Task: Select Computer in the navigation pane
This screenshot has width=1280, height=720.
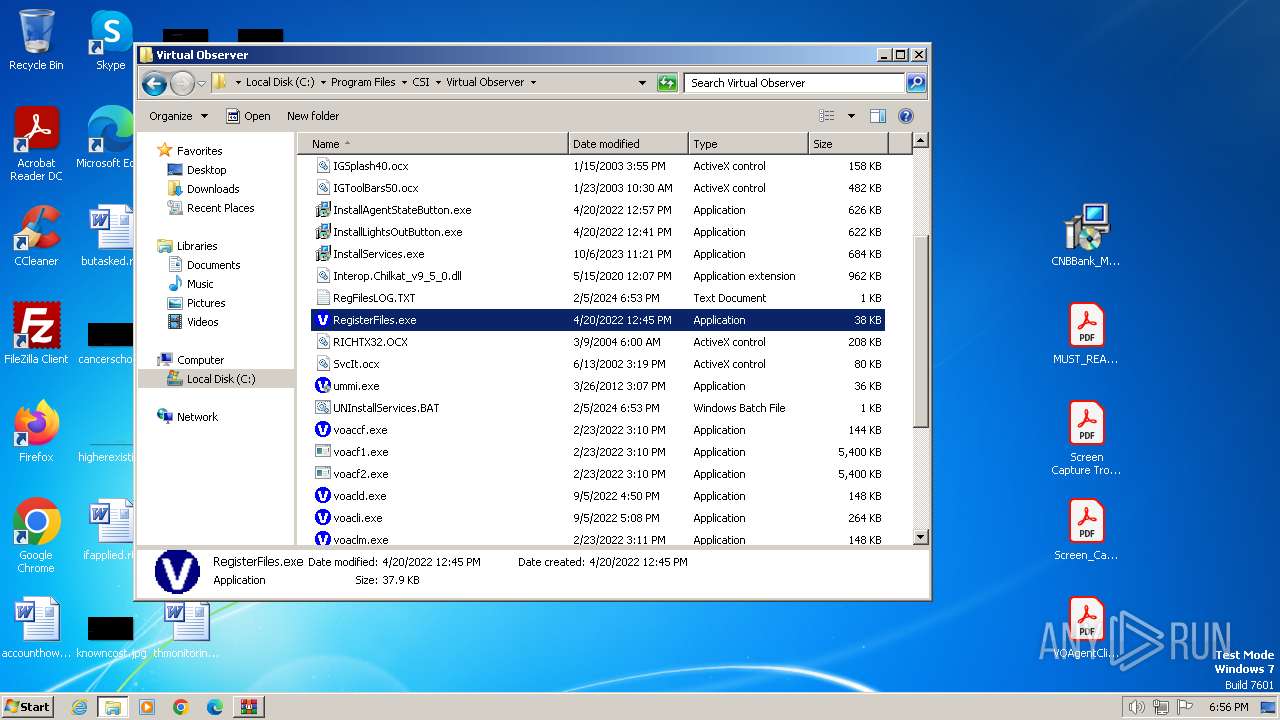Action: click(200, 360)
